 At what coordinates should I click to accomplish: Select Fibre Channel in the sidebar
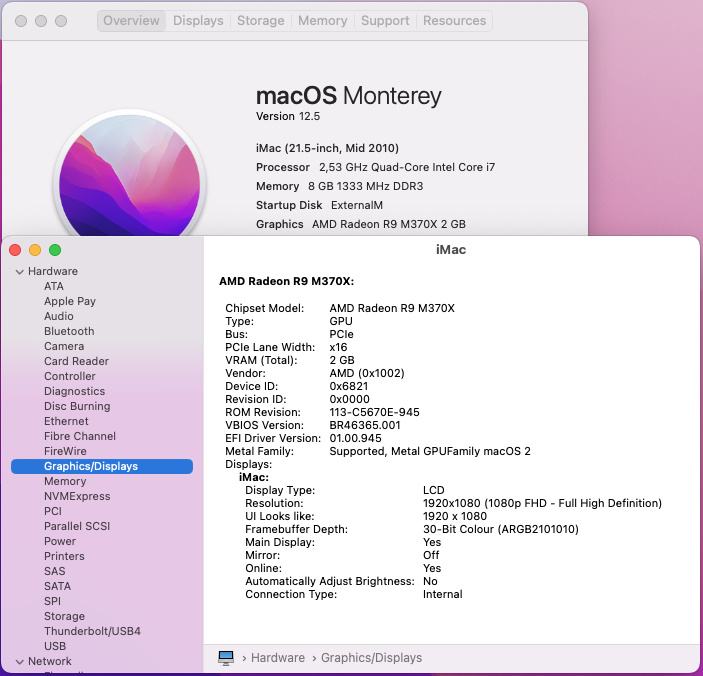80,436
